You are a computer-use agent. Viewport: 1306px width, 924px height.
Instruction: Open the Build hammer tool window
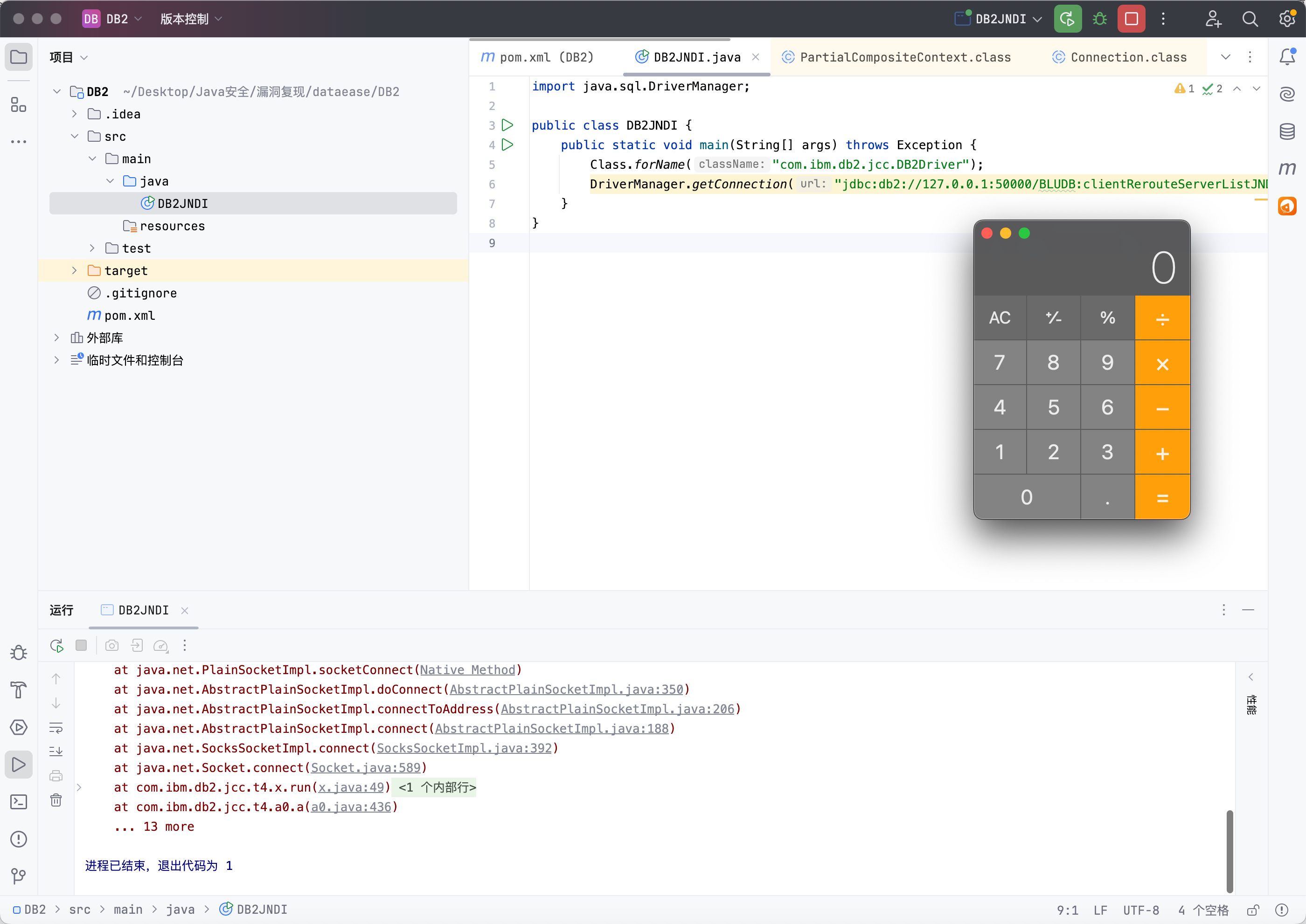click(x=19, y=690)
